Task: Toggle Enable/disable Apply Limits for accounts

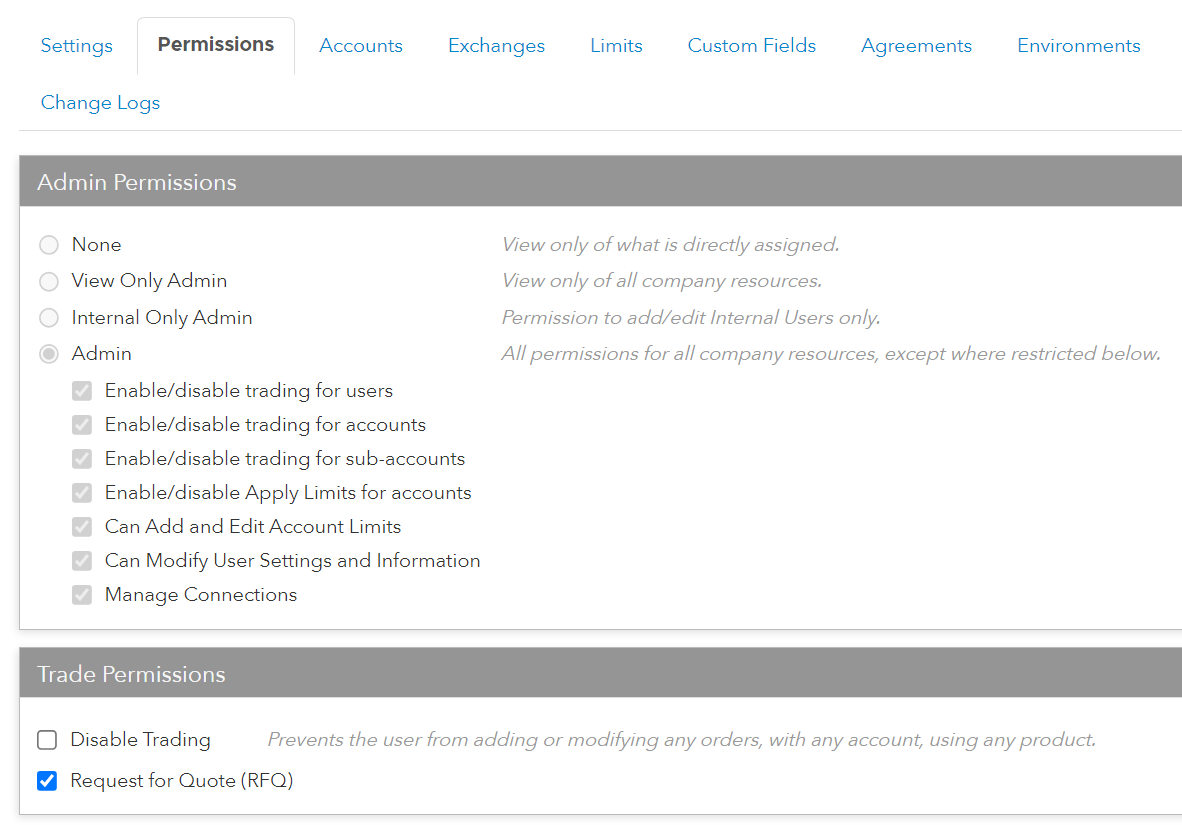Action: click(x=82, y=493)
